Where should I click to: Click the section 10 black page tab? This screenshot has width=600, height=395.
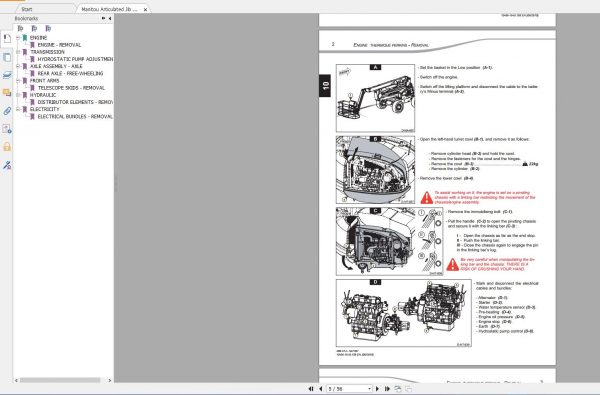325,85
